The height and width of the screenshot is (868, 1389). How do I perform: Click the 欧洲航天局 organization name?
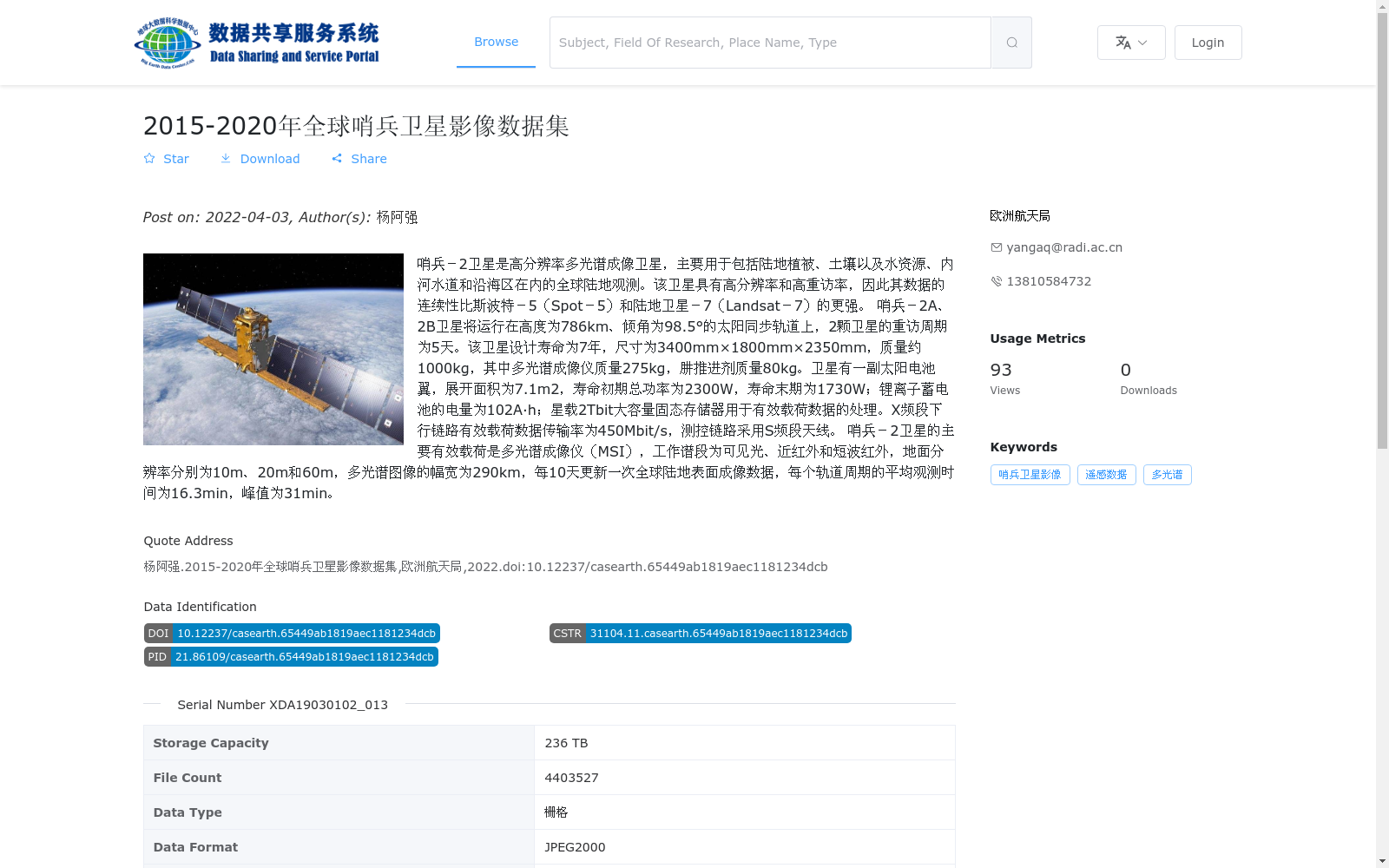click(x=1020, y=215)
